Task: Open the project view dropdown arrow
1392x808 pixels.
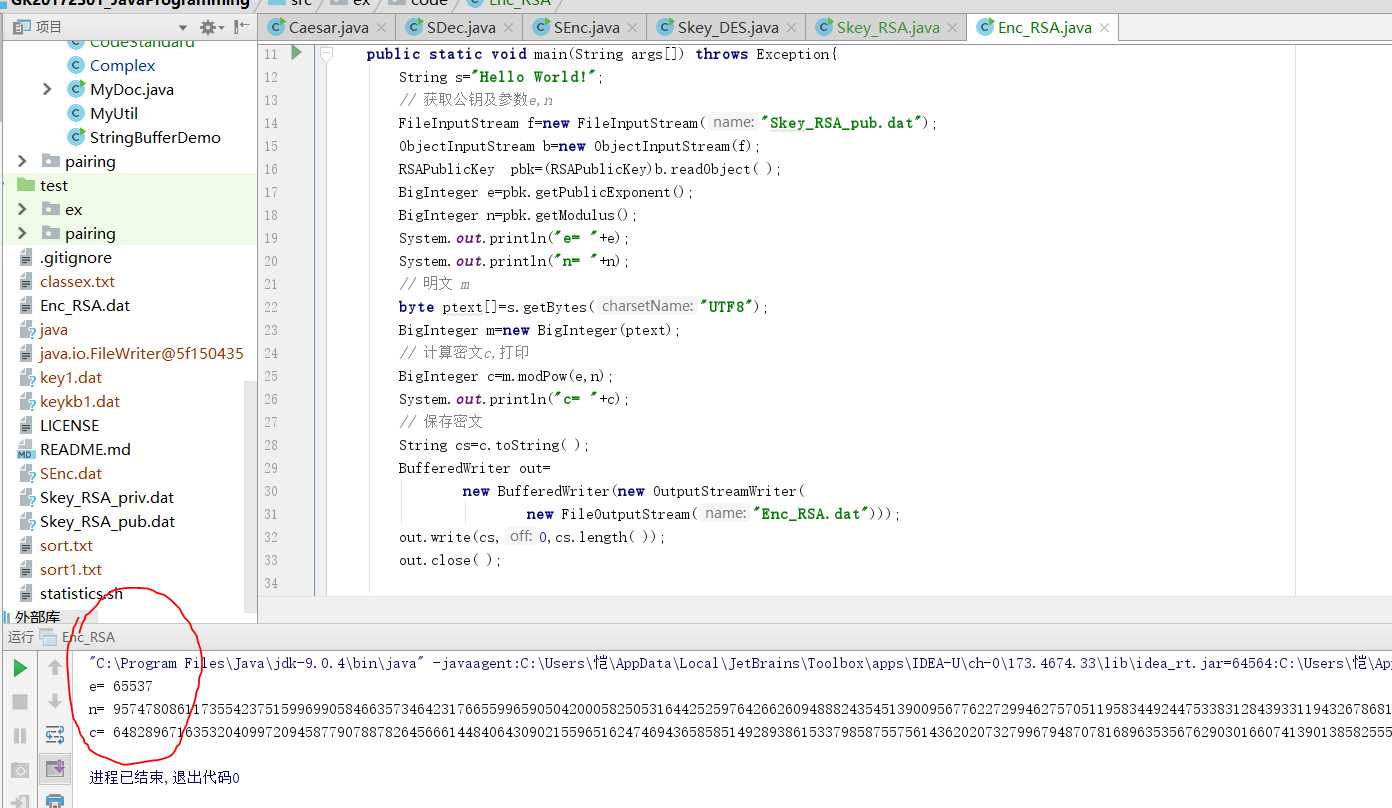Action: 182,28
